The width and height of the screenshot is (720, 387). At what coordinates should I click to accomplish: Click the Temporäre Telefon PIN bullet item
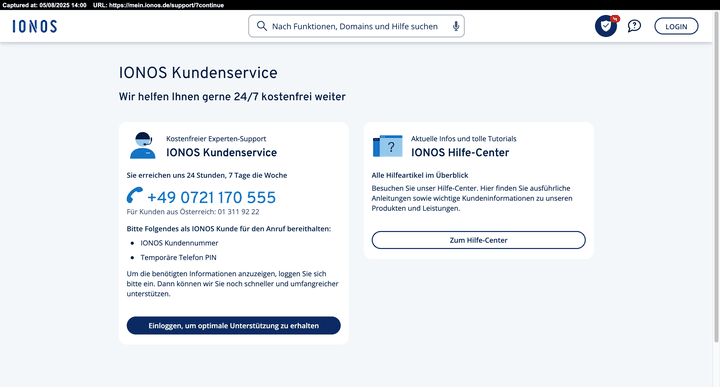pos(179,258)
